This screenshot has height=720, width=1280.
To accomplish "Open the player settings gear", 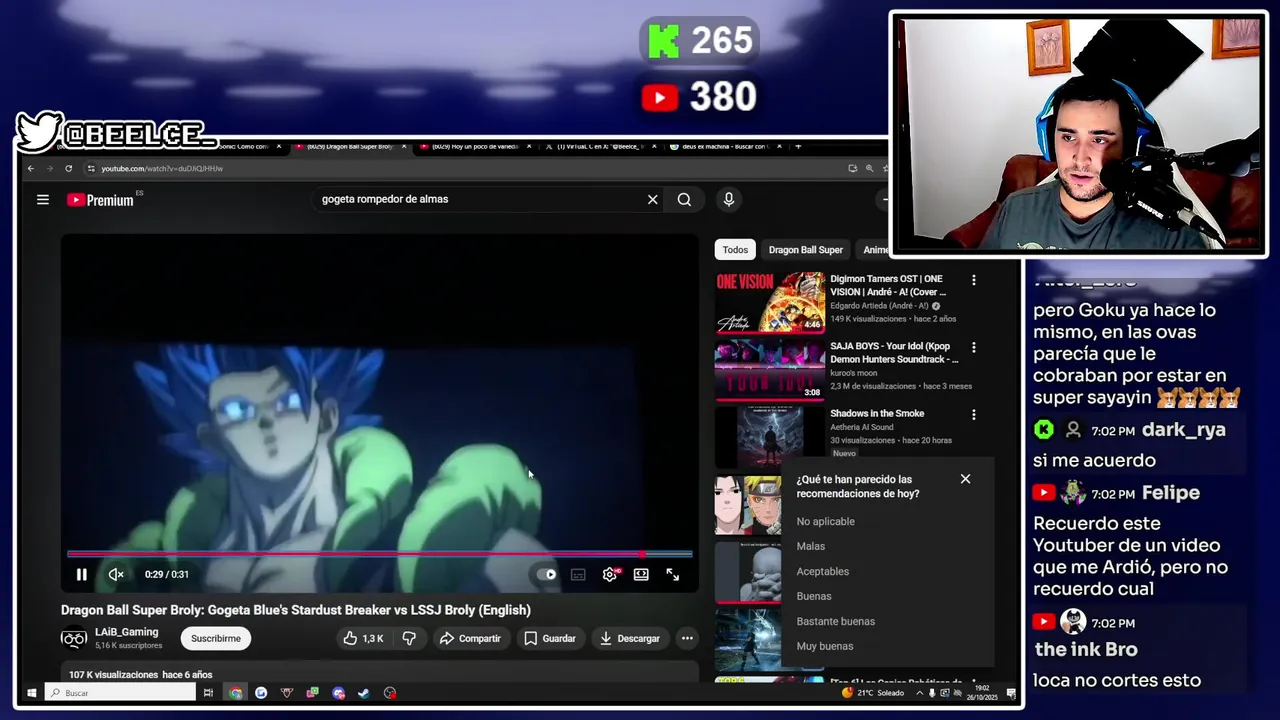I will [x=610, y=574].
